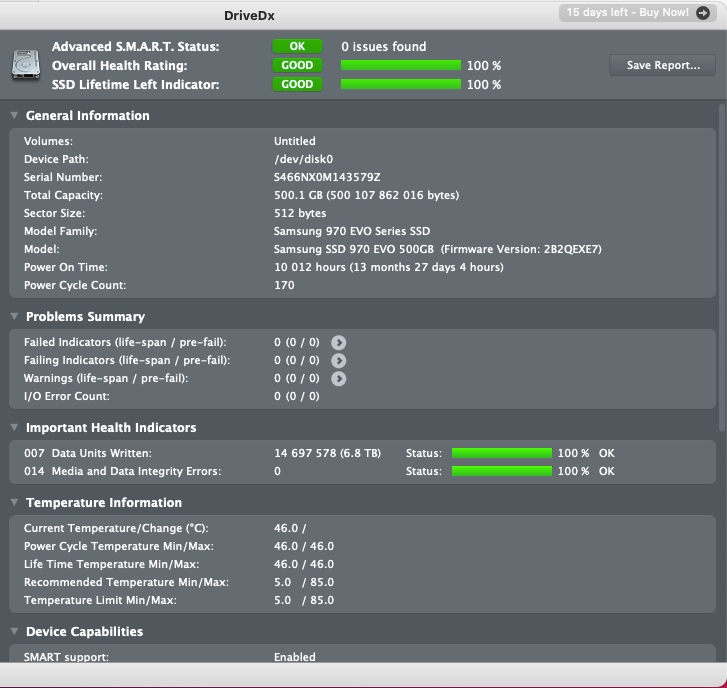Click Power Cycle Temperature Min/Max label
Viewport: 727px width, 688px height.
(x=119, y=546)
